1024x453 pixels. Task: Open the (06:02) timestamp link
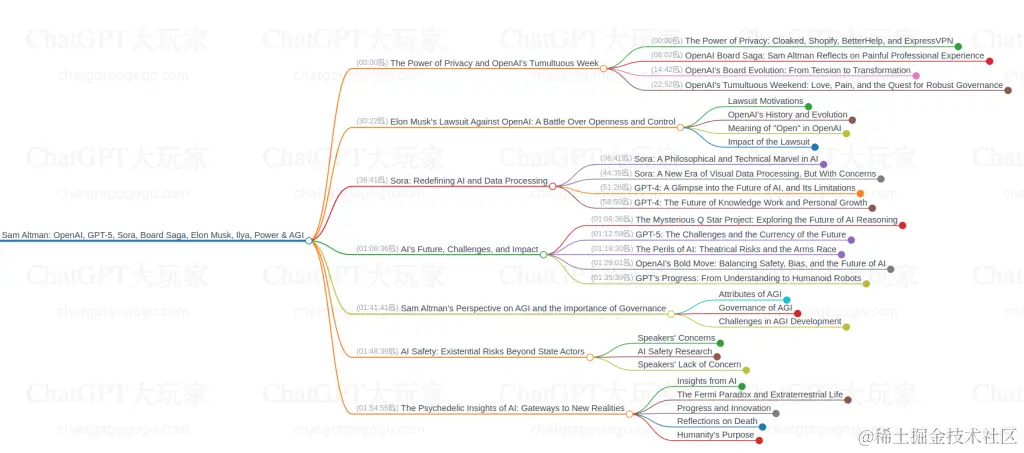(666, 55)
